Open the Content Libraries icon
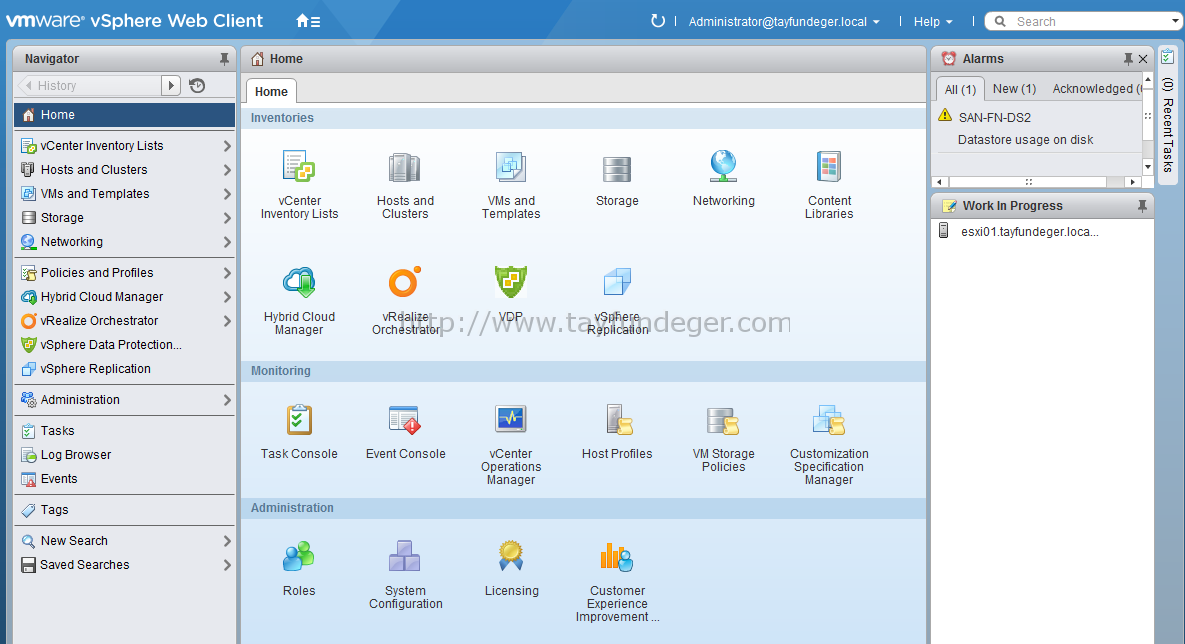The height and width of the screenshot is (644, 1185). coord(829,166)
